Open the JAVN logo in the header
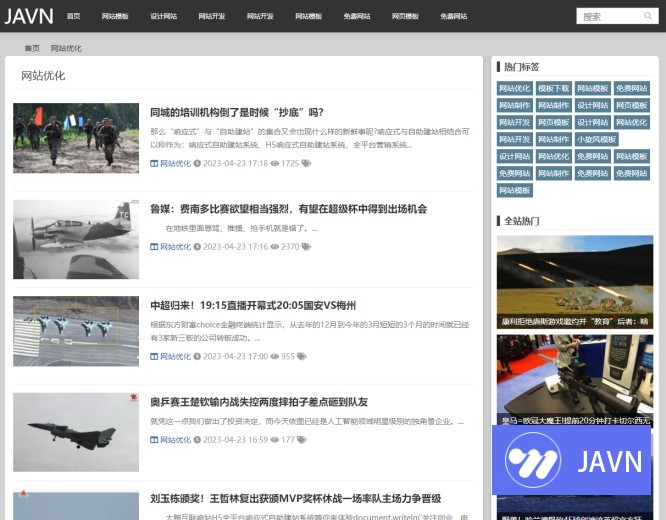The image size is (666, 520). pos(29,16)
